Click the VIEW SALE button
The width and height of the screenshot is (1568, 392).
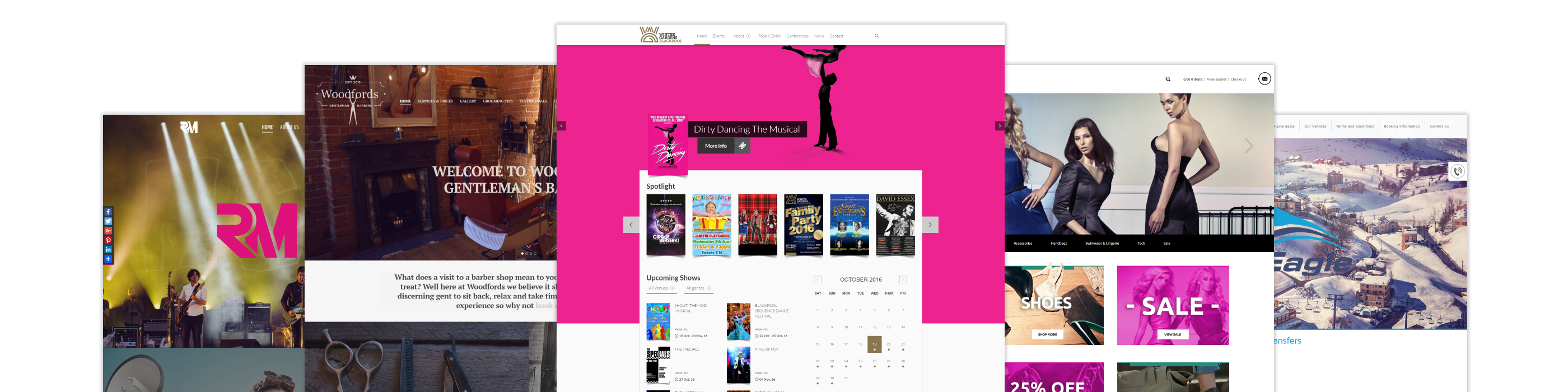pos(1173,335)
